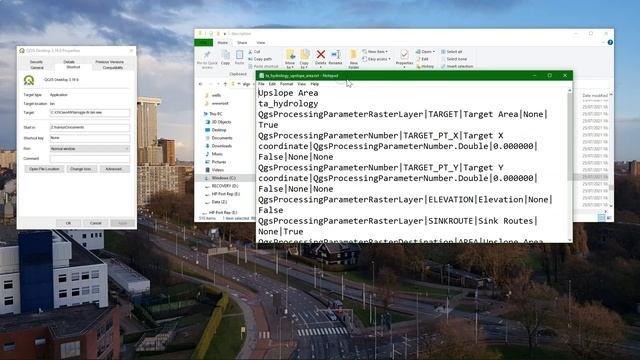Open the Security tab in Properties dialog

pos(36,62)
